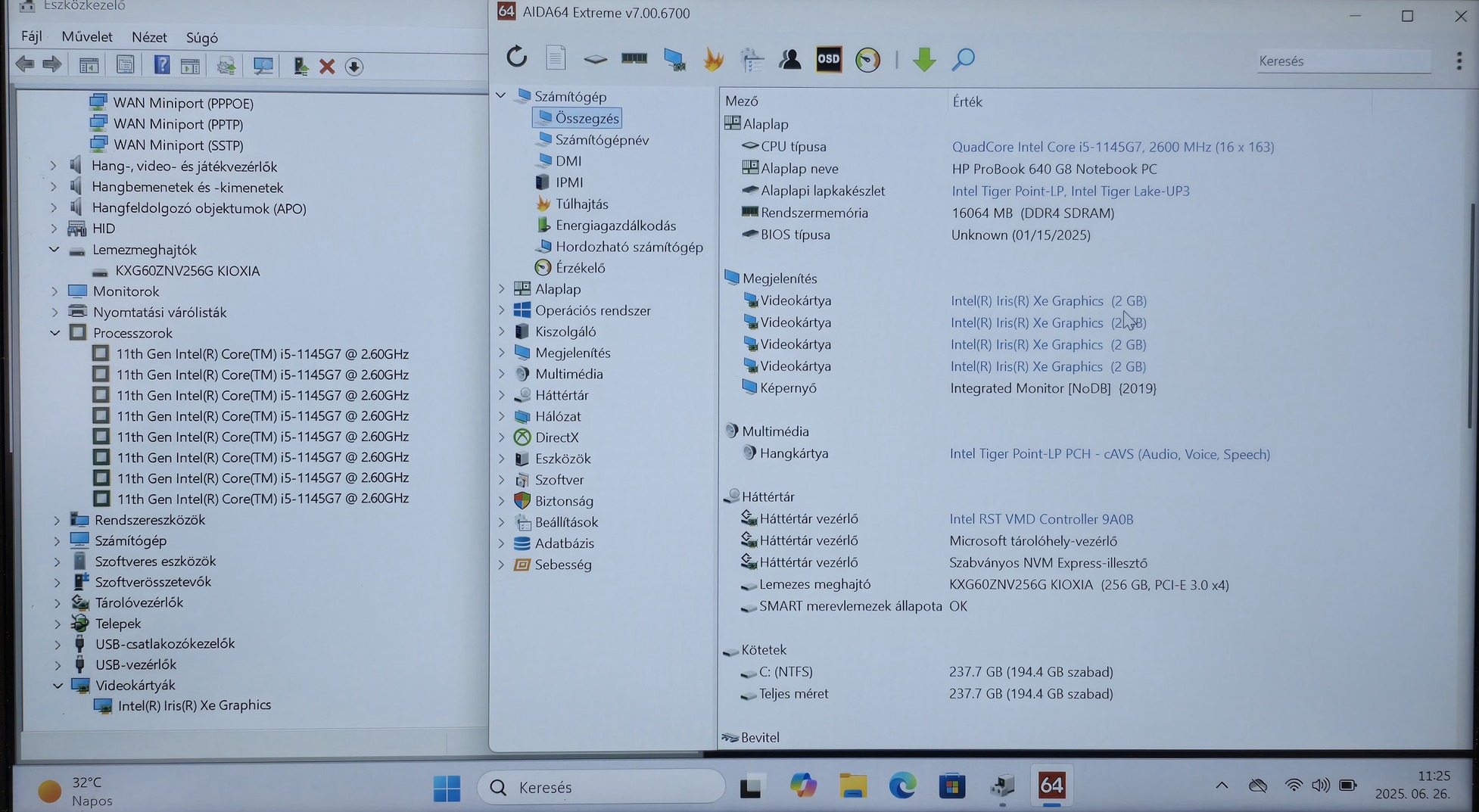The width and height of the screenshot is (1479, 812).
Task: Click the AIDA64 taskbar icon
Action: click(x=1051, y=786)
